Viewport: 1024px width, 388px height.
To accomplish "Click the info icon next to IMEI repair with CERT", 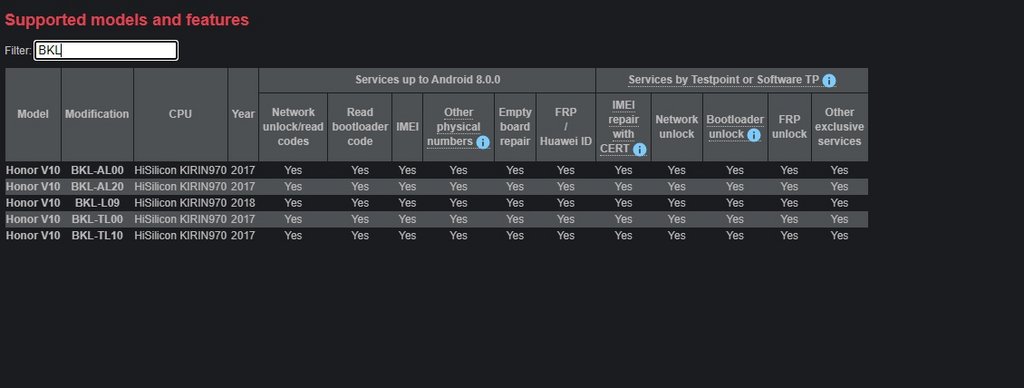I will point(639,149).
